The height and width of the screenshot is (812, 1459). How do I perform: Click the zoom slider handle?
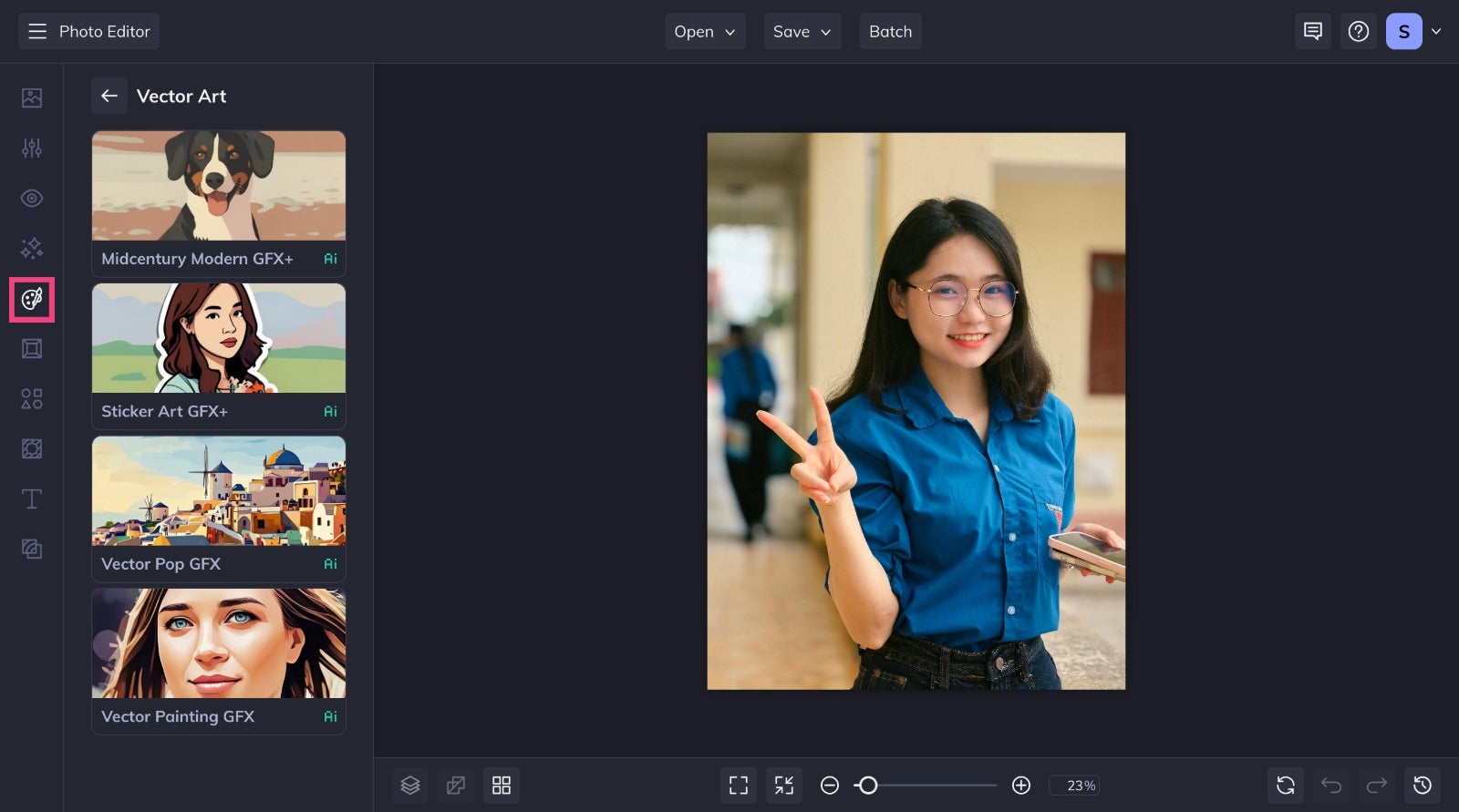coord(868,785)
